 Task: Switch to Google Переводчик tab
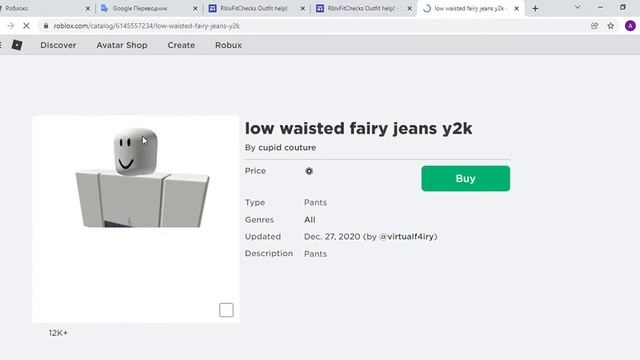[149, 8]
